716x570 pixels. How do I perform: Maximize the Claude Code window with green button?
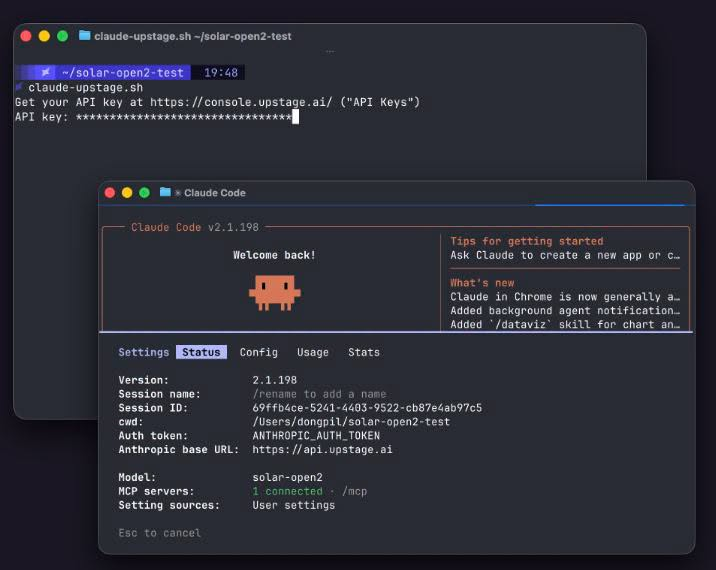pos(144,193)
